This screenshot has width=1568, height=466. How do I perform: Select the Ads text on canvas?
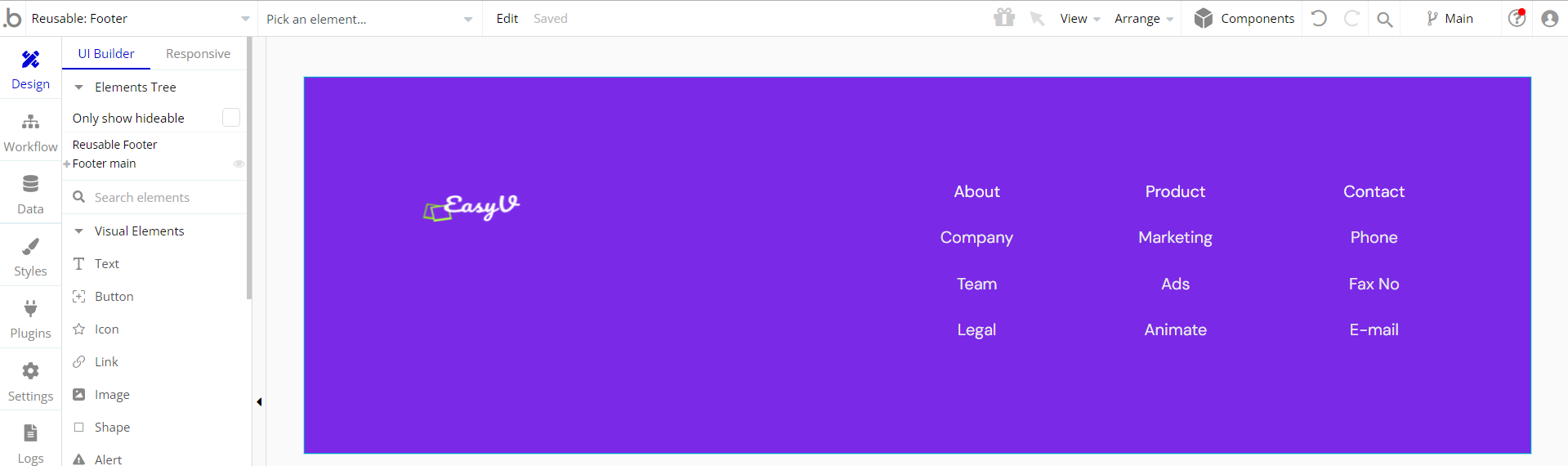(1175, 284)
